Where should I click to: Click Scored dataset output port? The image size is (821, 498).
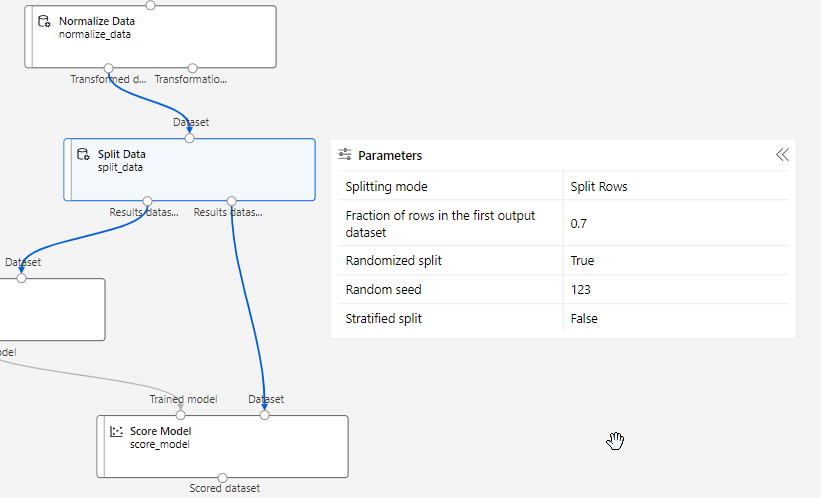[x=223, y=478]
